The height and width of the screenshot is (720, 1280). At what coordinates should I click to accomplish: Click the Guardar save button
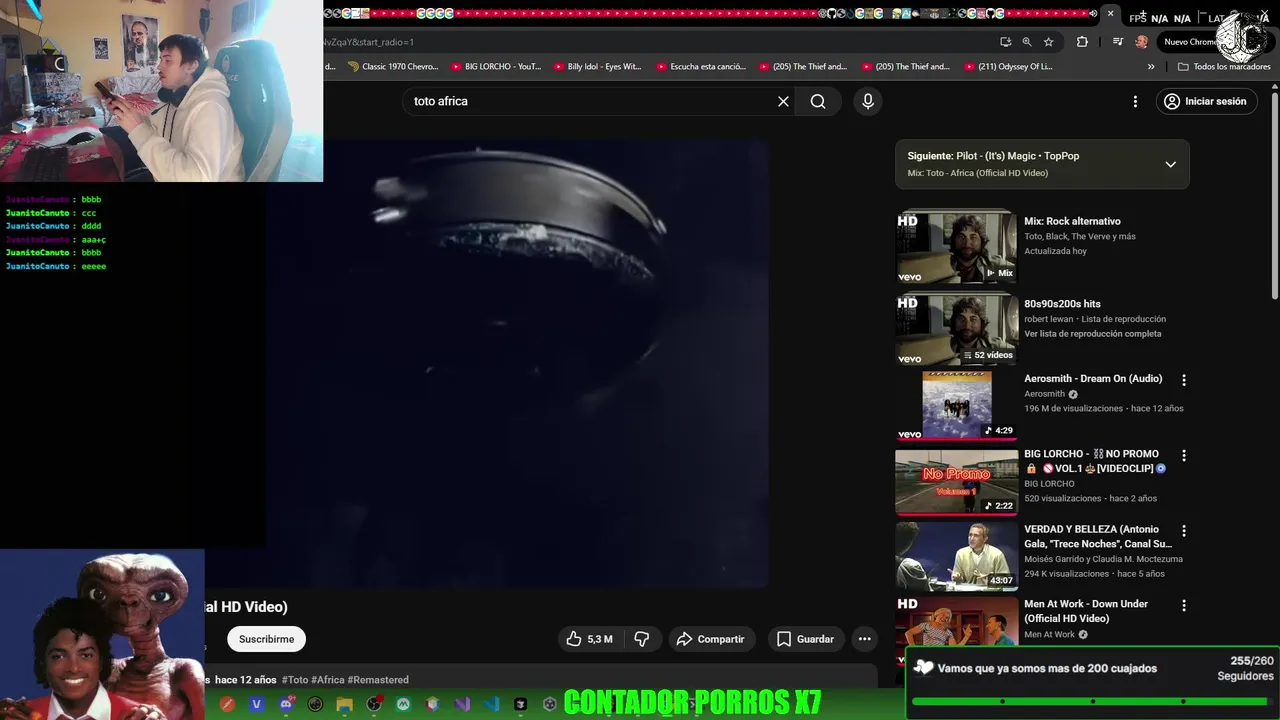805,639
